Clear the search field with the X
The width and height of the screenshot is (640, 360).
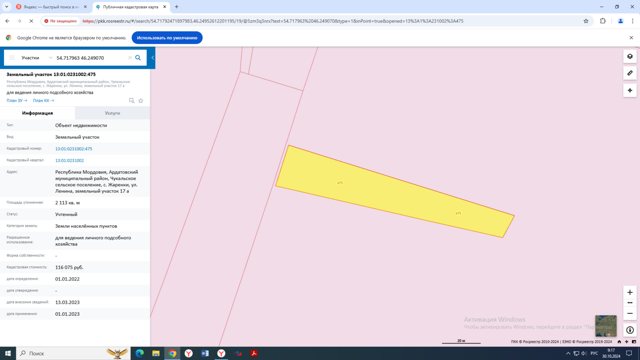[130, 58]
